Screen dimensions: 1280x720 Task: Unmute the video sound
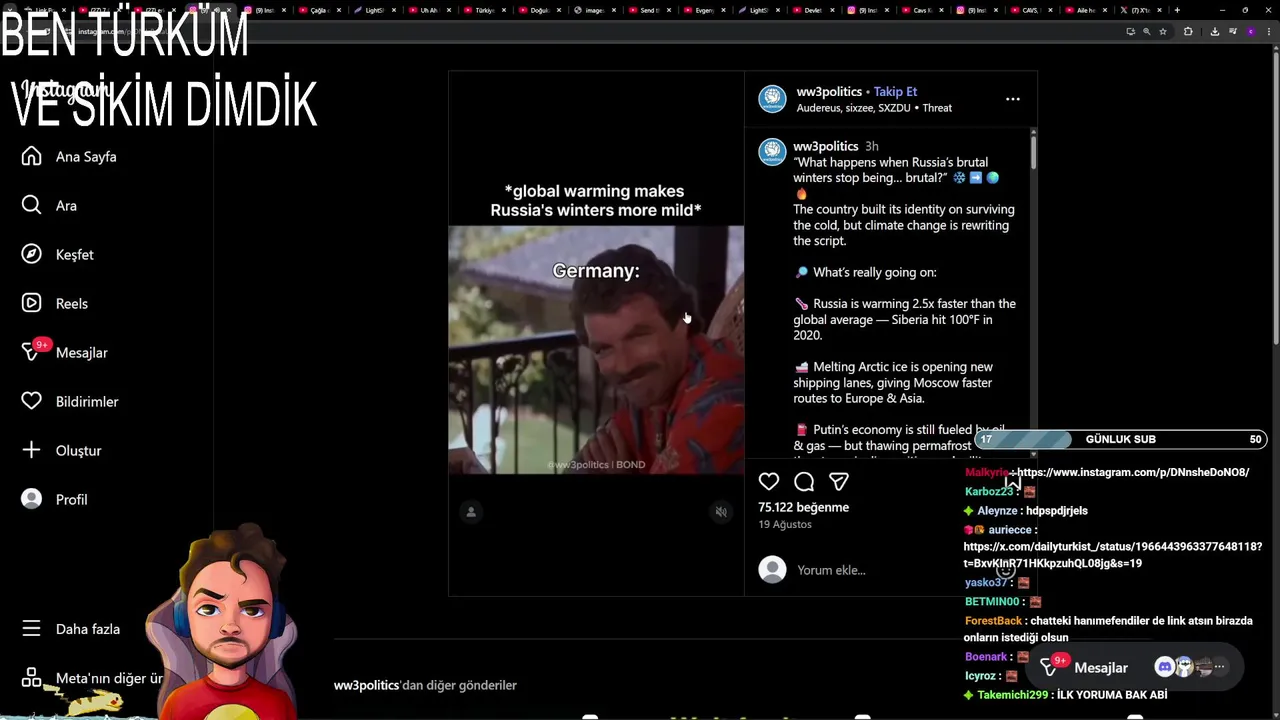point(721,512)
